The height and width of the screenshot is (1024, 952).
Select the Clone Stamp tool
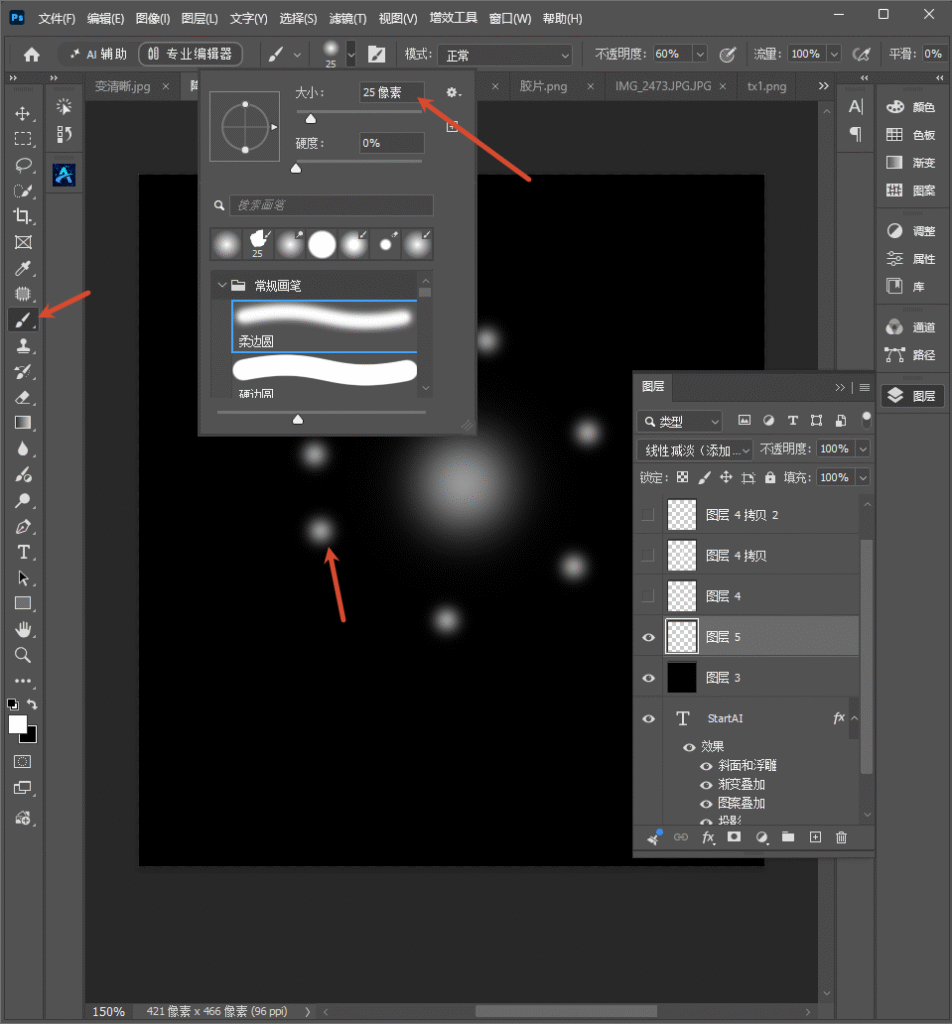(x=23, y=345)
